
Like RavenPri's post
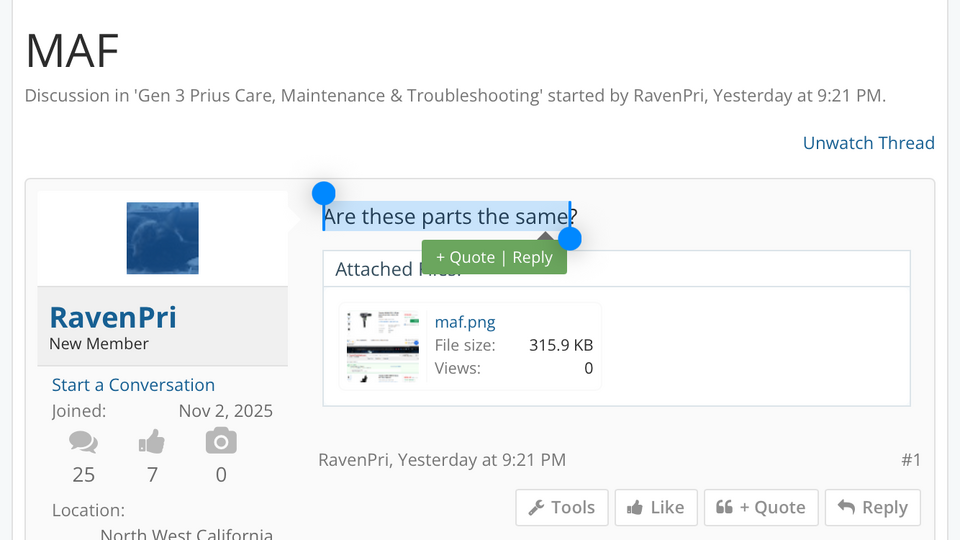point(655,508)
